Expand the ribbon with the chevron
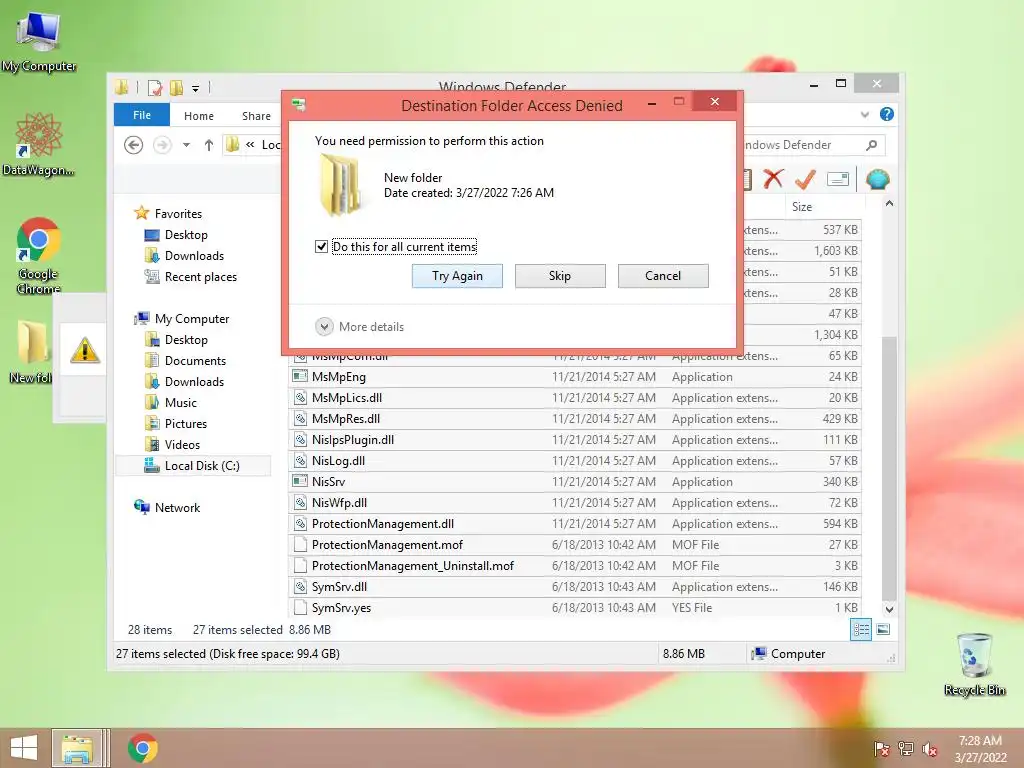The width and height of the screenshot is (1024, 768). pyautogui.click(x=865, y=115)
